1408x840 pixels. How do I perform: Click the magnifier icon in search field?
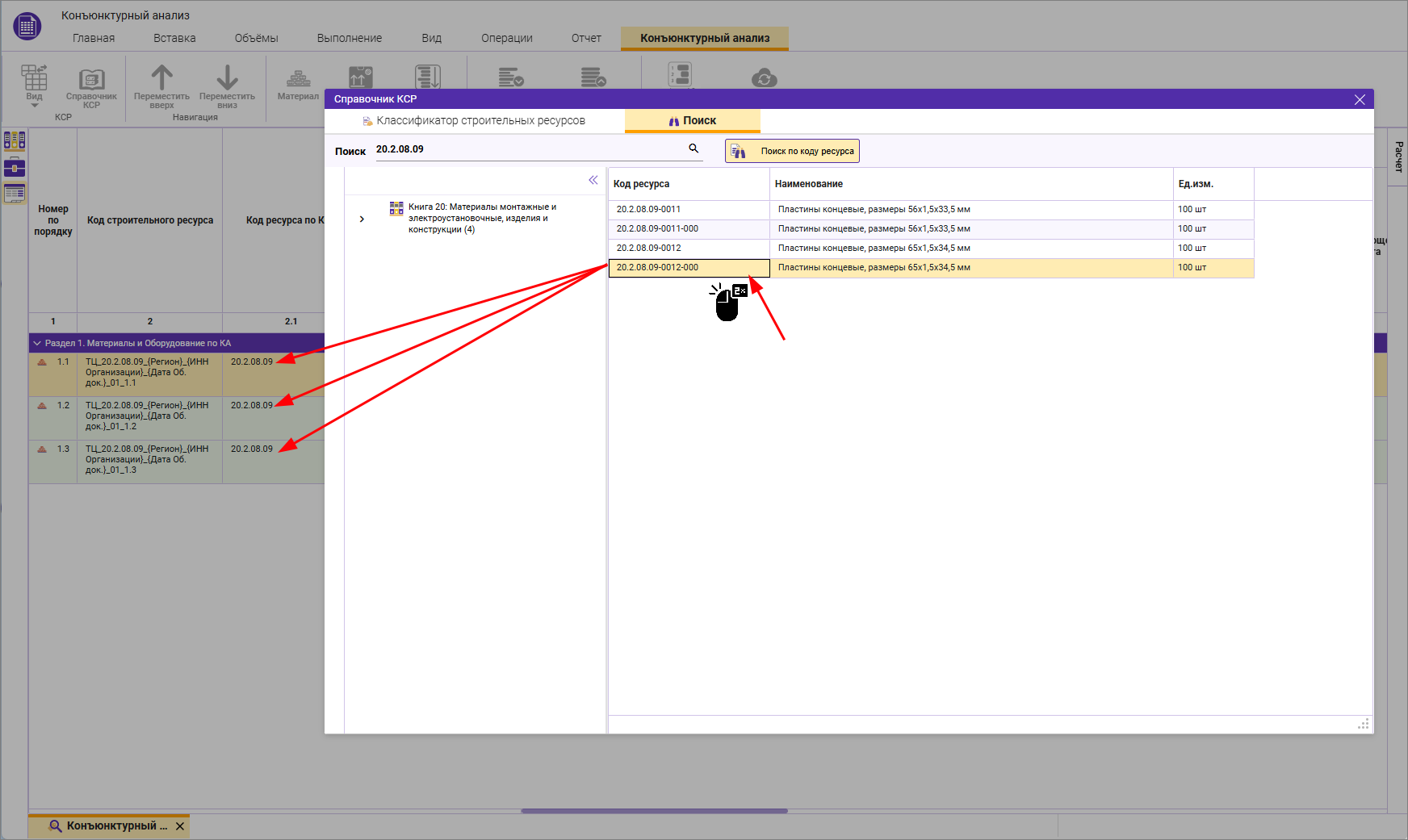click(x=694, y=148)
